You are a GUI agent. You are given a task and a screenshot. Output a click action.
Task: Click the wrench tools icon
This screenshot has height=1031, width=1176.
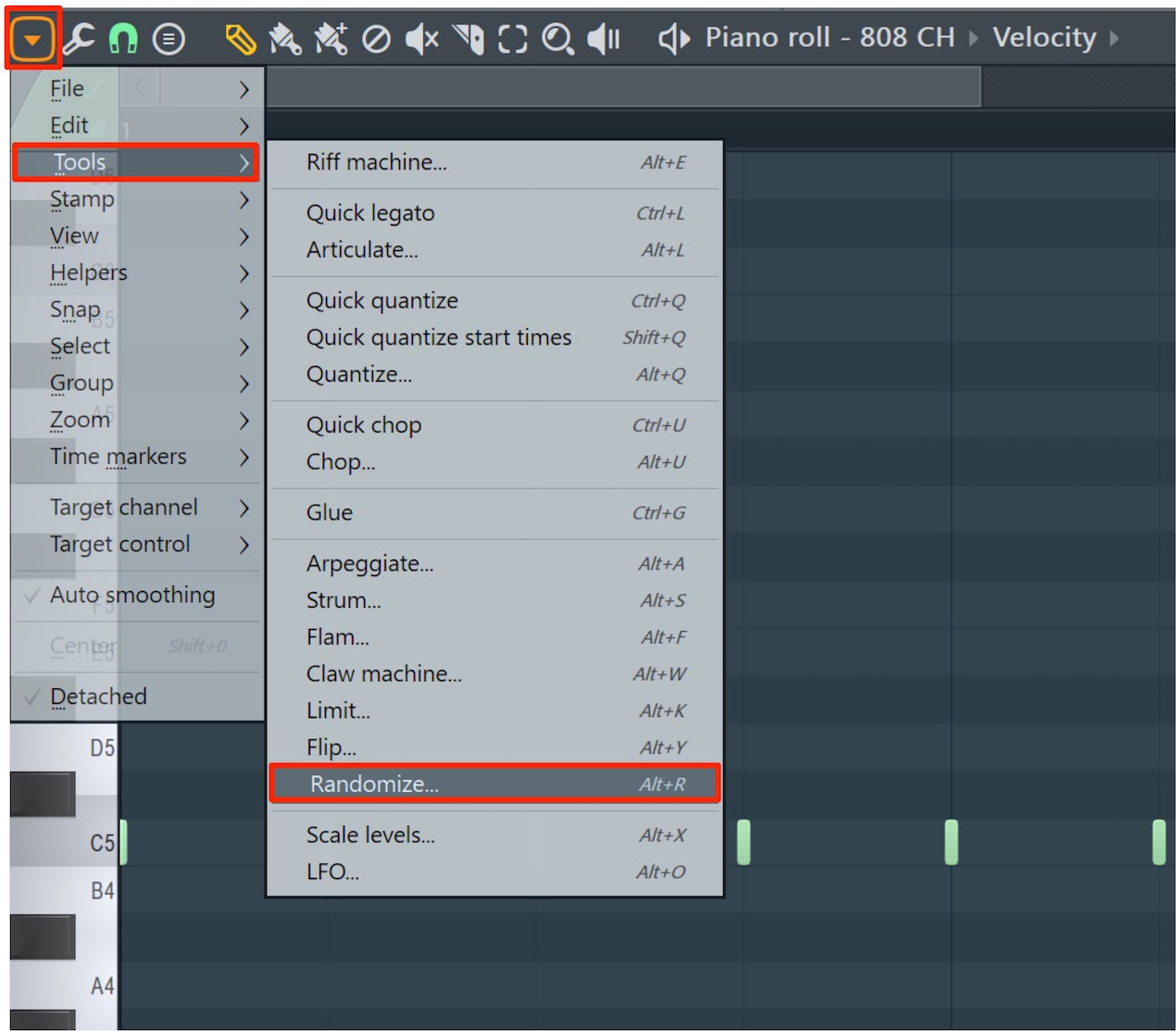point(78,38)
